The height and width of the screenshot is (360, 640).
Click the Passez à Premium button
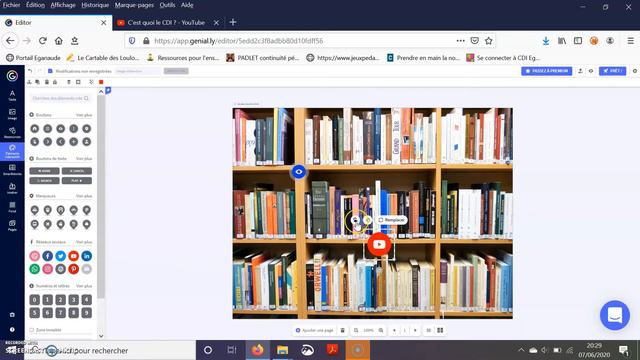547,71
